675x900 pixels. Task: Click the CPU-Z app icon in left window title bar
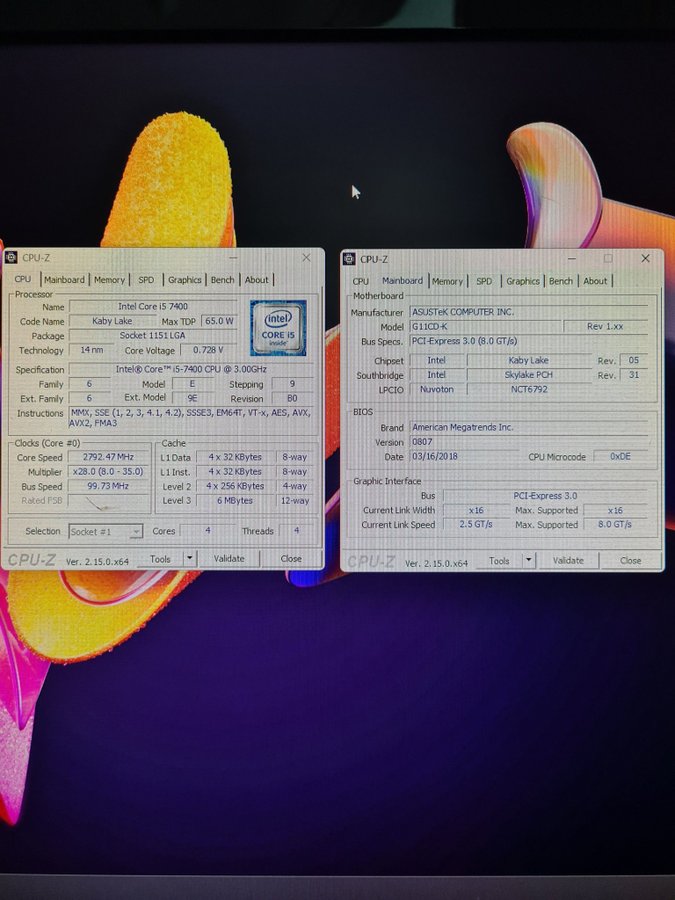point(10,258)
